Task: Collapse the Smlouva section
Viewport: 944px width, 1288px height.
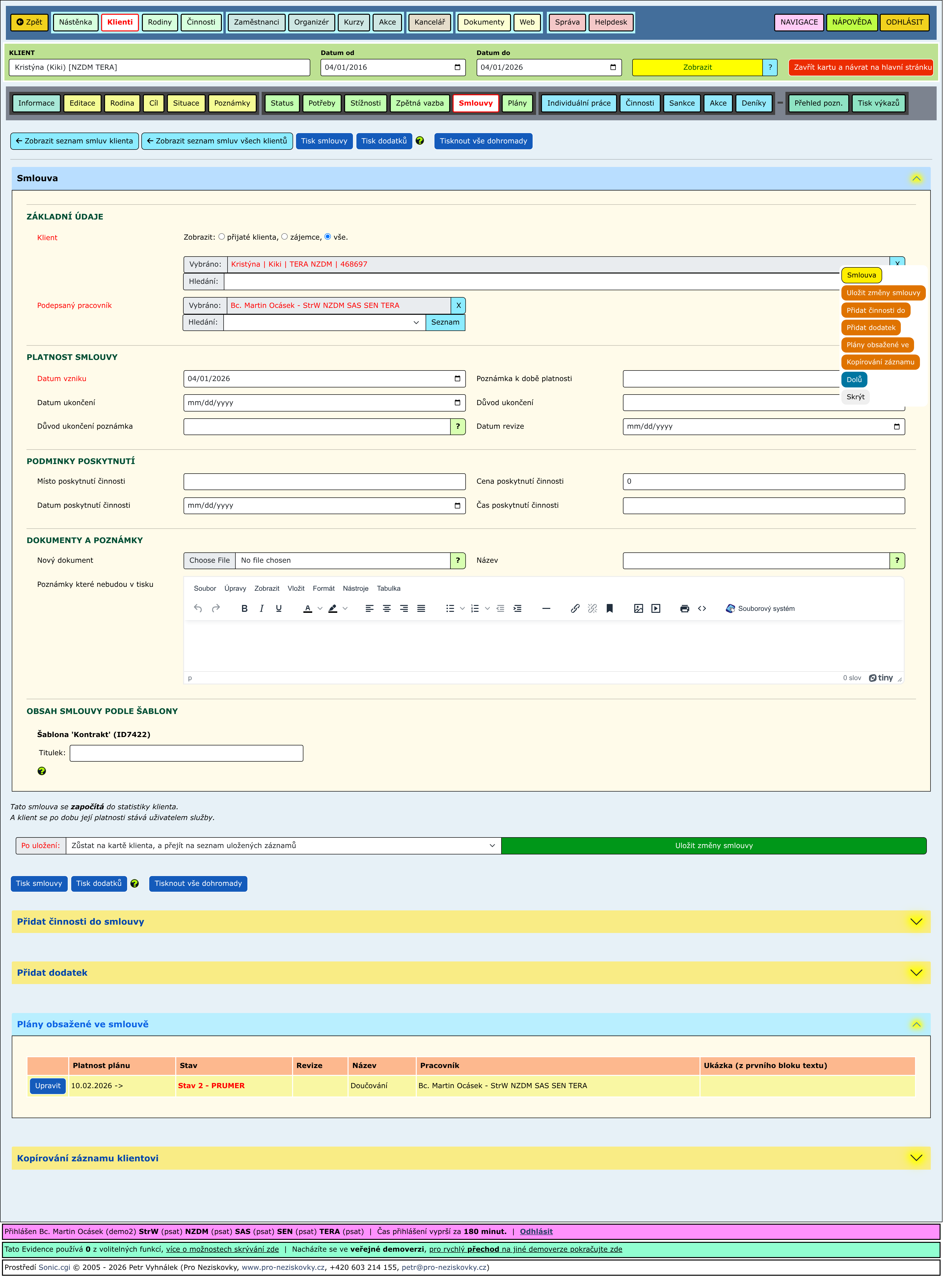Action: pos(917,179)
